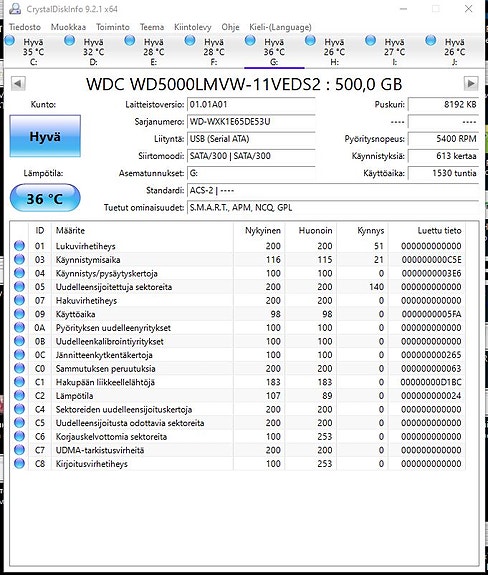488x575 pixels.
Task: Click status orb for 04 Käynnistys/pysäytyskertoja
Action: pos(19,273)
